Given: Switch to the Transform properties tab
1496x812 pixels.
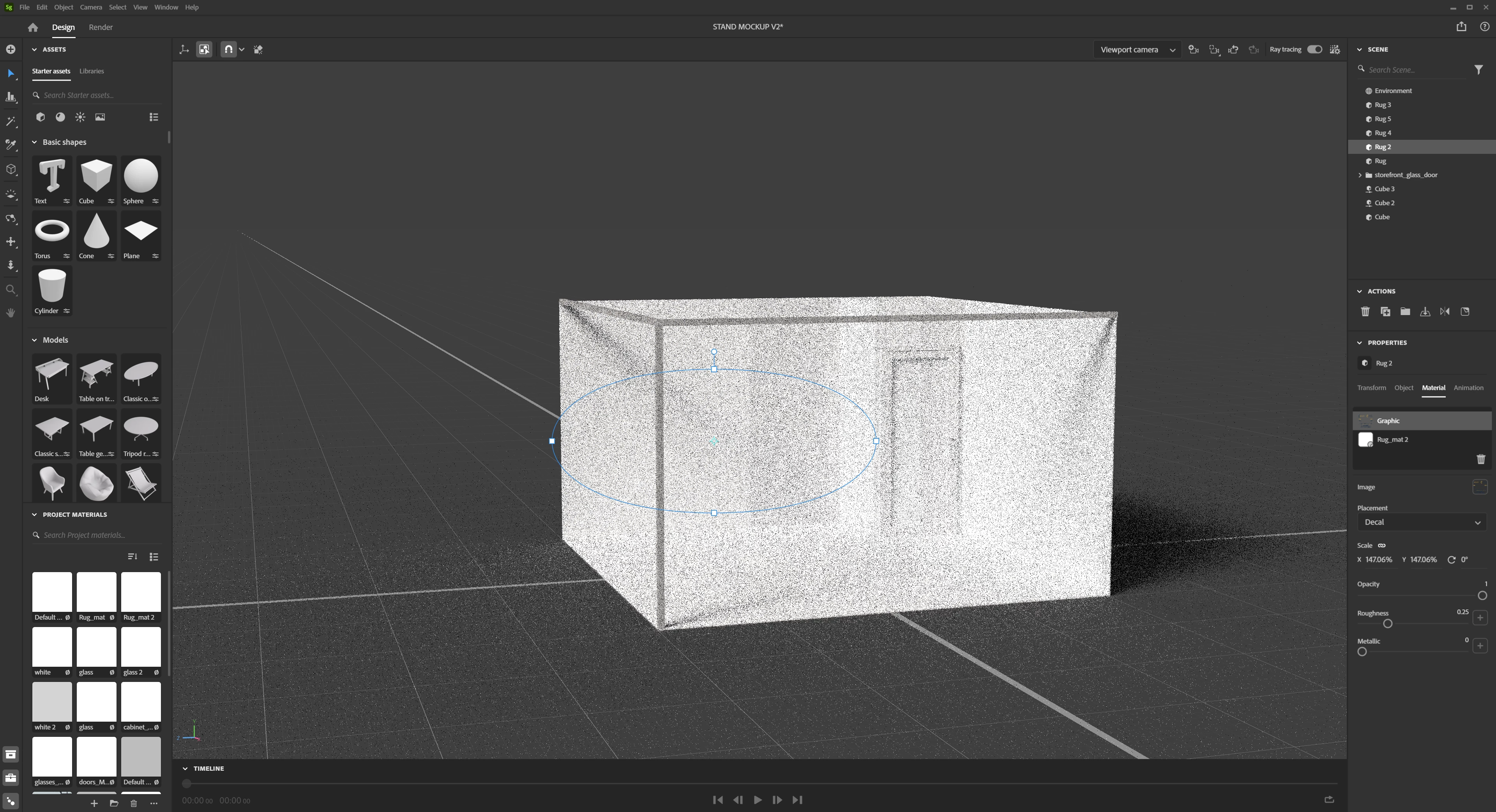Looking at the screenshot, I should (1371, 388).
